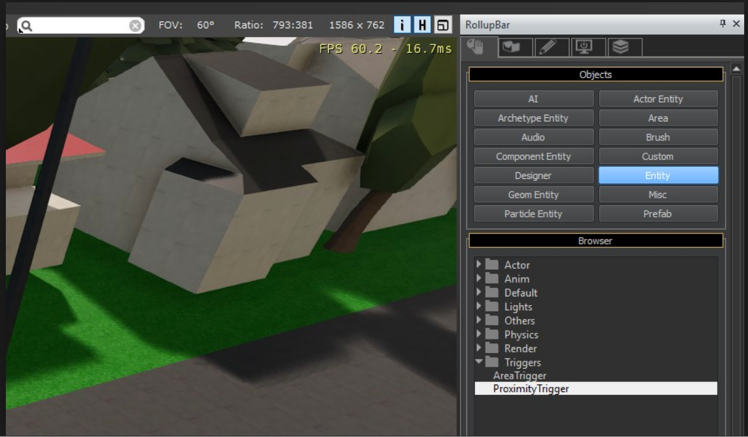Select the Render folder label
The height and width of the screenshot is (437, 748).
[520, 348]
